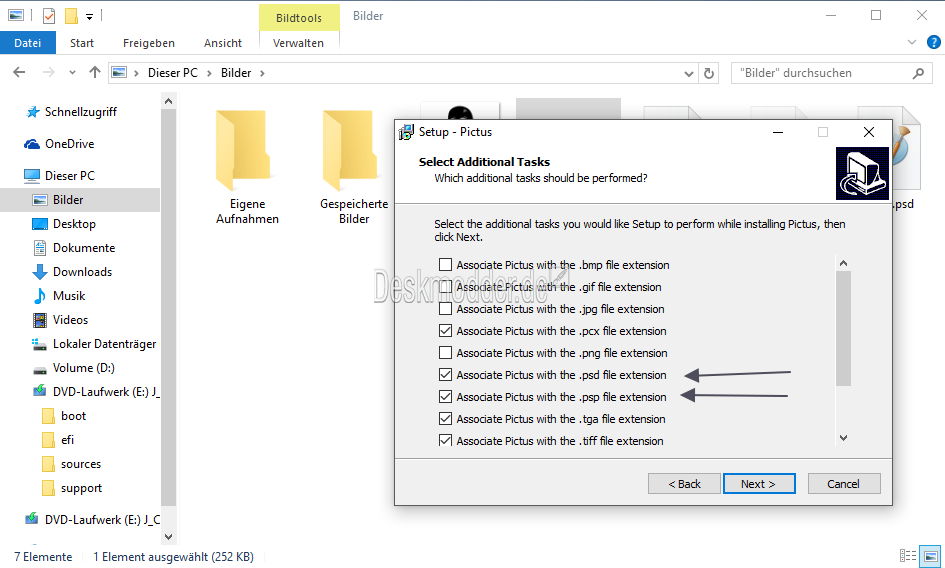Refresh the Bilder folder view

click(709, 74)
